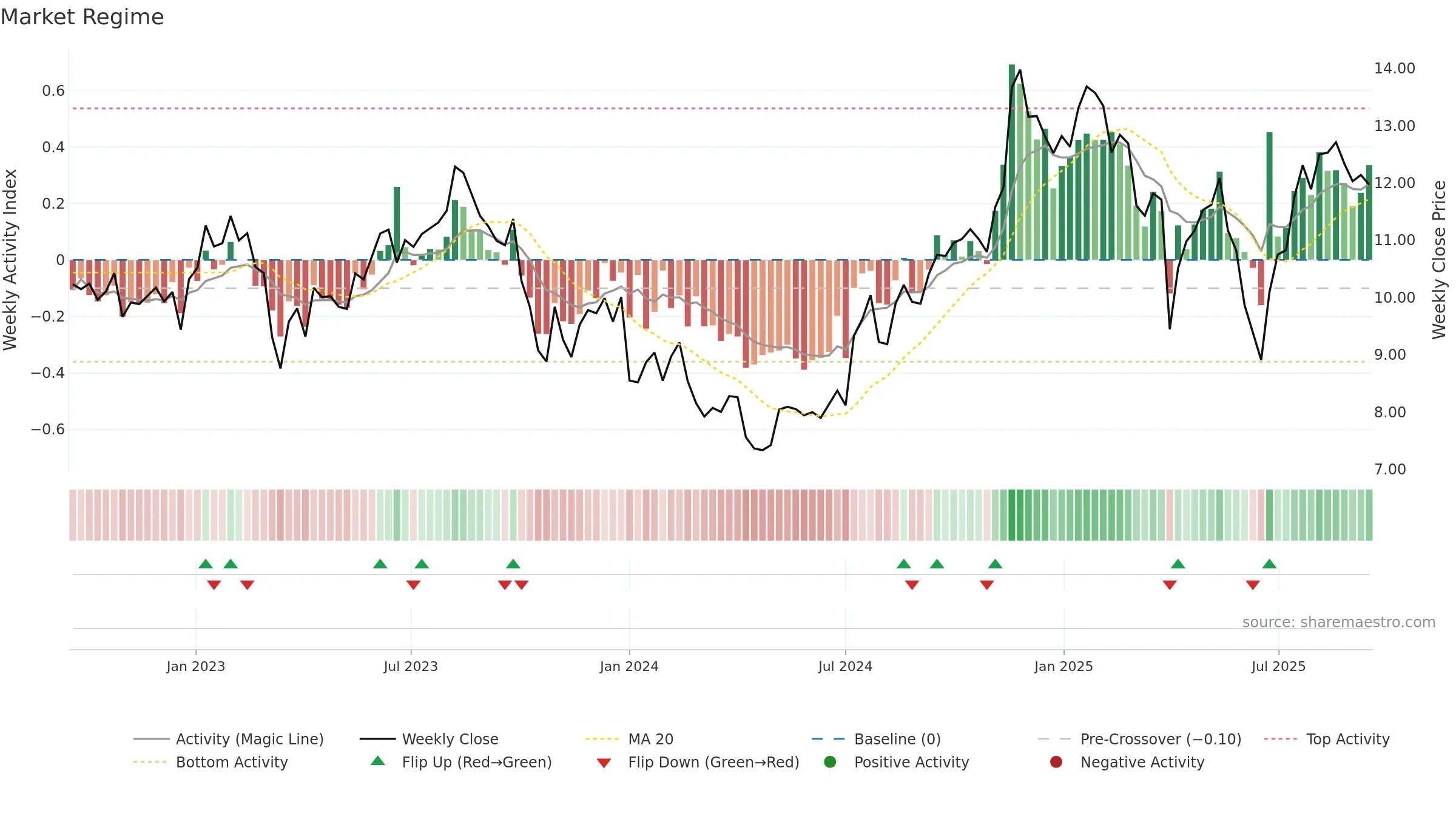The width and height of the screenshot is (1456, 819).
Task: Toggle the Flip Up (Red→Green) legend entry
Action: pos(461,762)
